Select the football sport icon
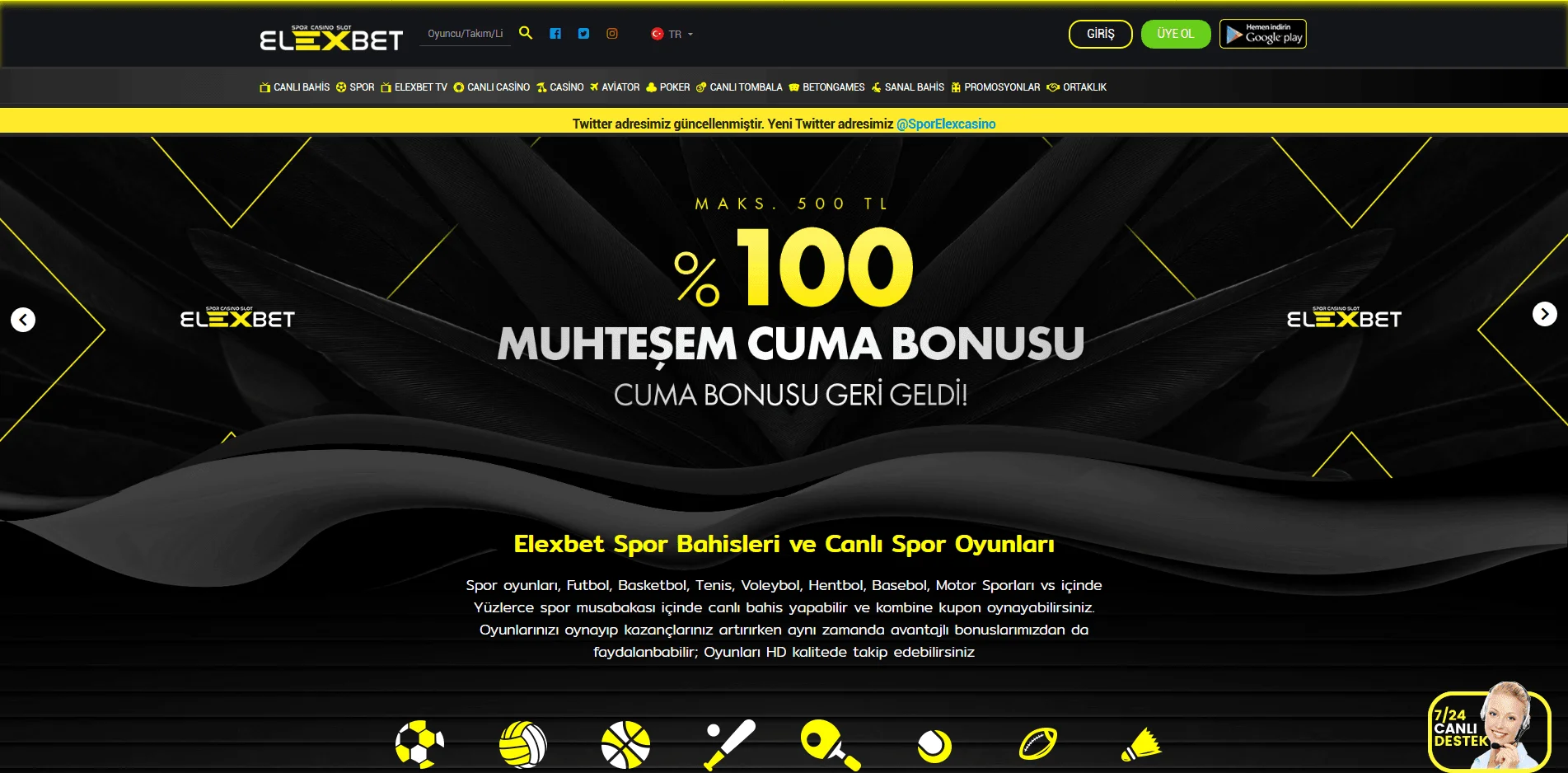1568x773 pixels. click(419, 745)
